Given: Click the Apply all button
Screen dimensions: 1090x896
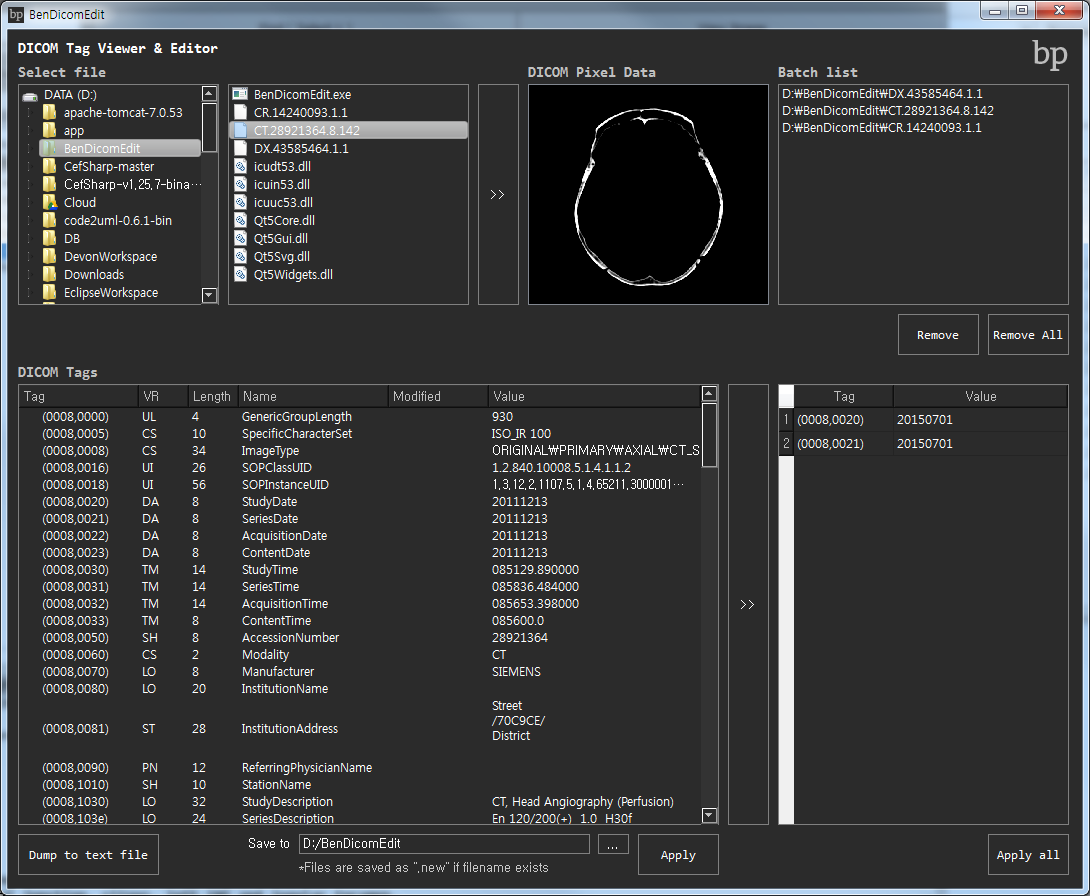Looking at the screenshot, I should pos(1027,855).
